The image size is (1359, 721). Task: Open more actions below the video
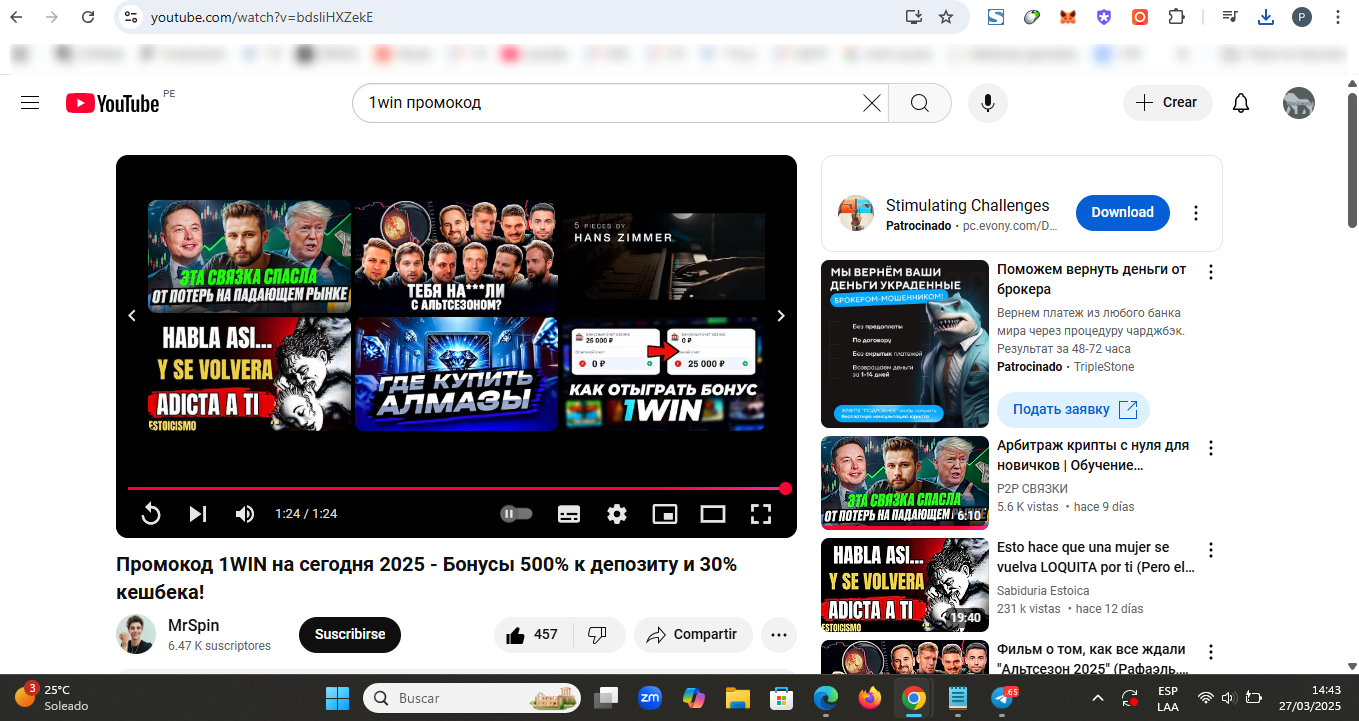[779, 635]
